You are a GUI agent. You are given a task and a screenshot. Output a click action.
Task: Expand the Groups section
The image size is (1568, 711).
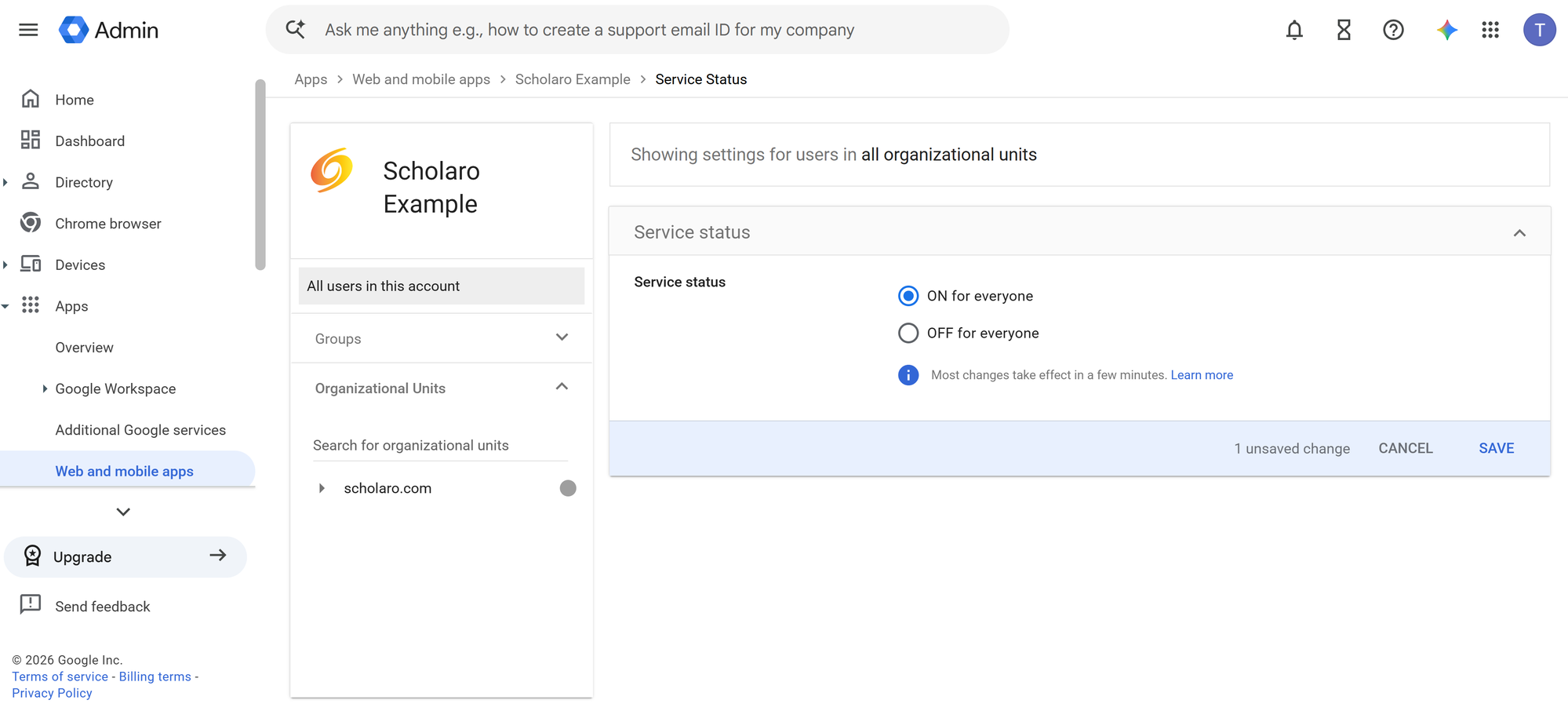(442, 338)
